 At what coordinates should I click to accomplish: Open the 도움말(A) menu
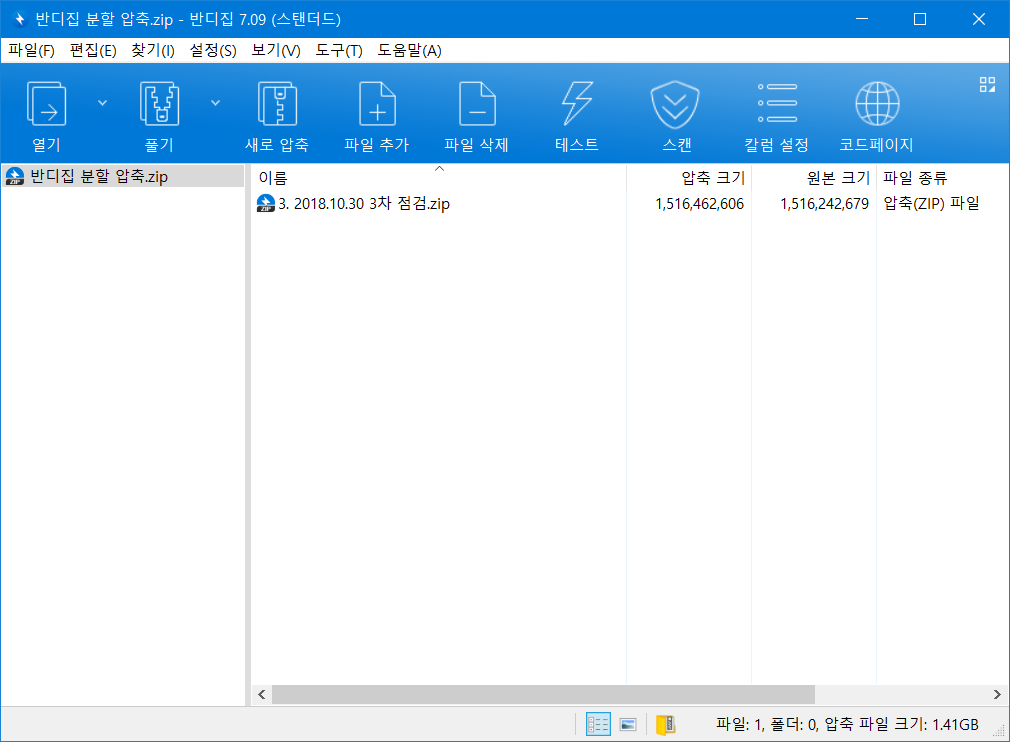click(x=409, y=50)
